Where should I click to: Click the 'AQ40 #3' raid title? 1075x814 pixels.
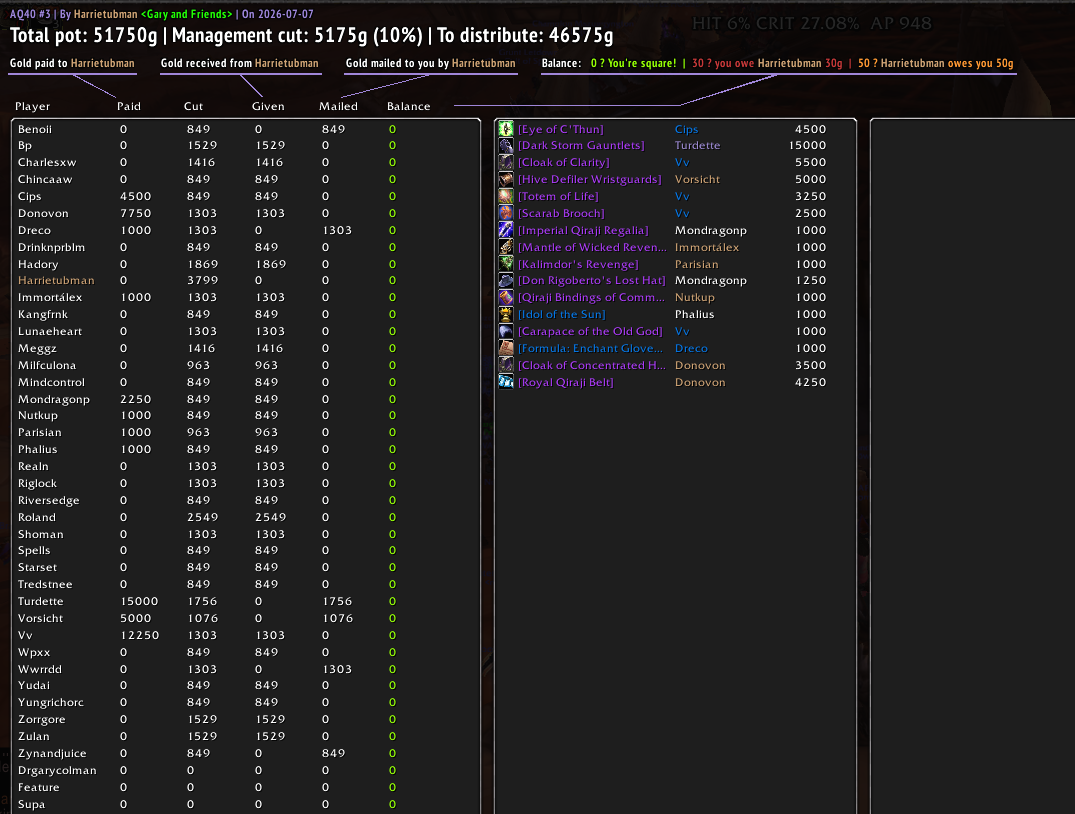click(30, 14)
